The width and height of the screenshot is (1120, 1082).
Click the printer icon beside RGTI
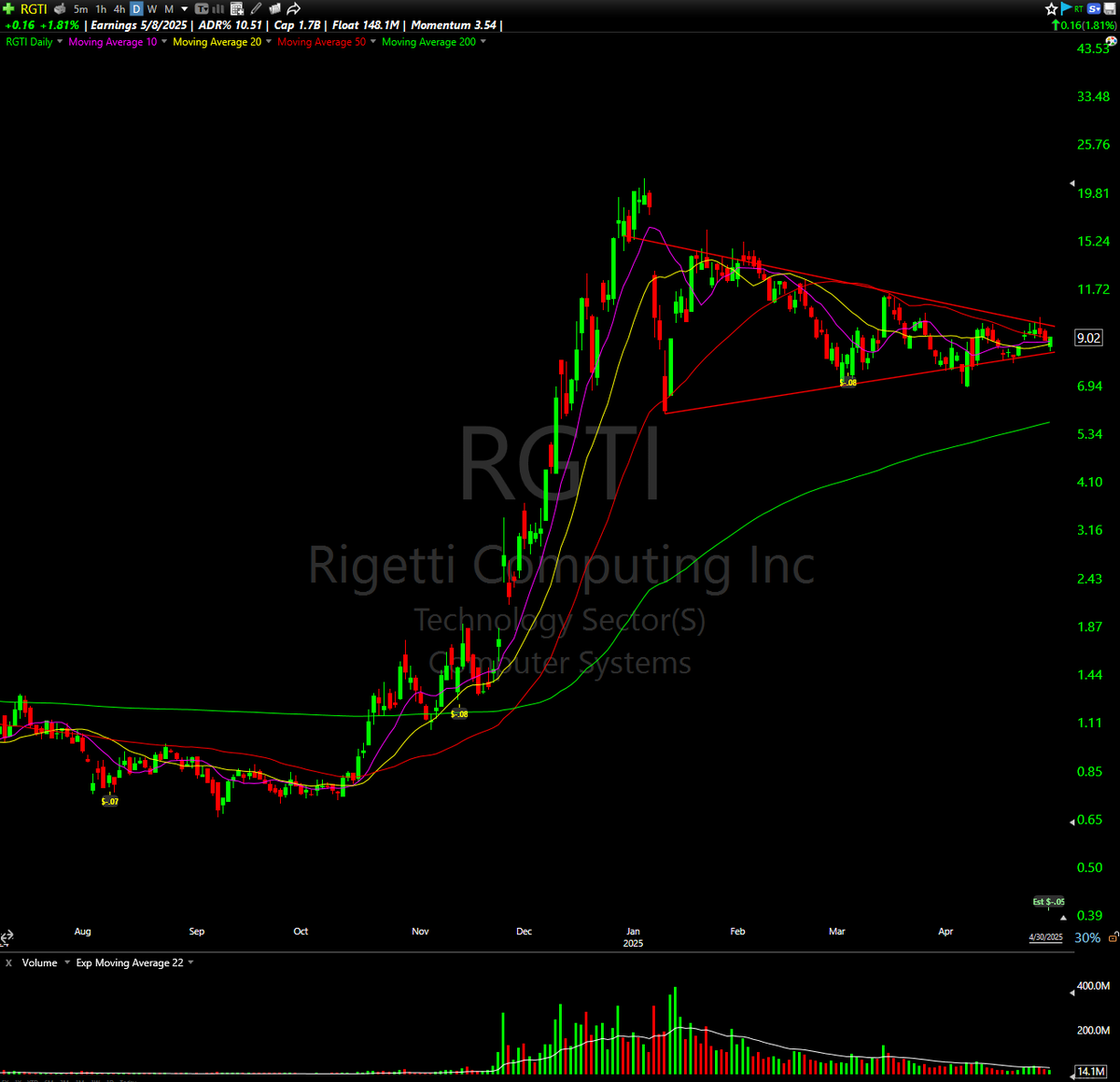(x=60, y=8)
